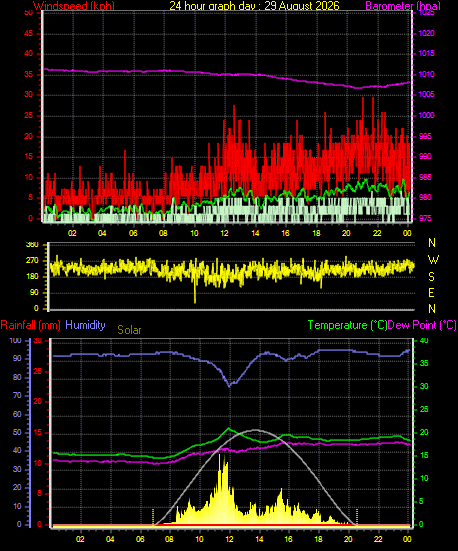This screenshot has width=458, height=551.
Task: Click the barometer '1005' scale value
Action: tap(426, 95)
